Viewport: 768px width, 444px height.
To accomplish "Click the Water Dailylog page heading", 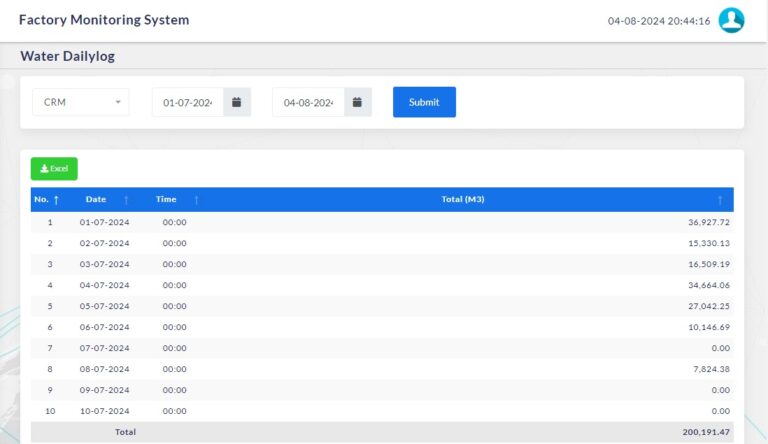I will point(67,56).
